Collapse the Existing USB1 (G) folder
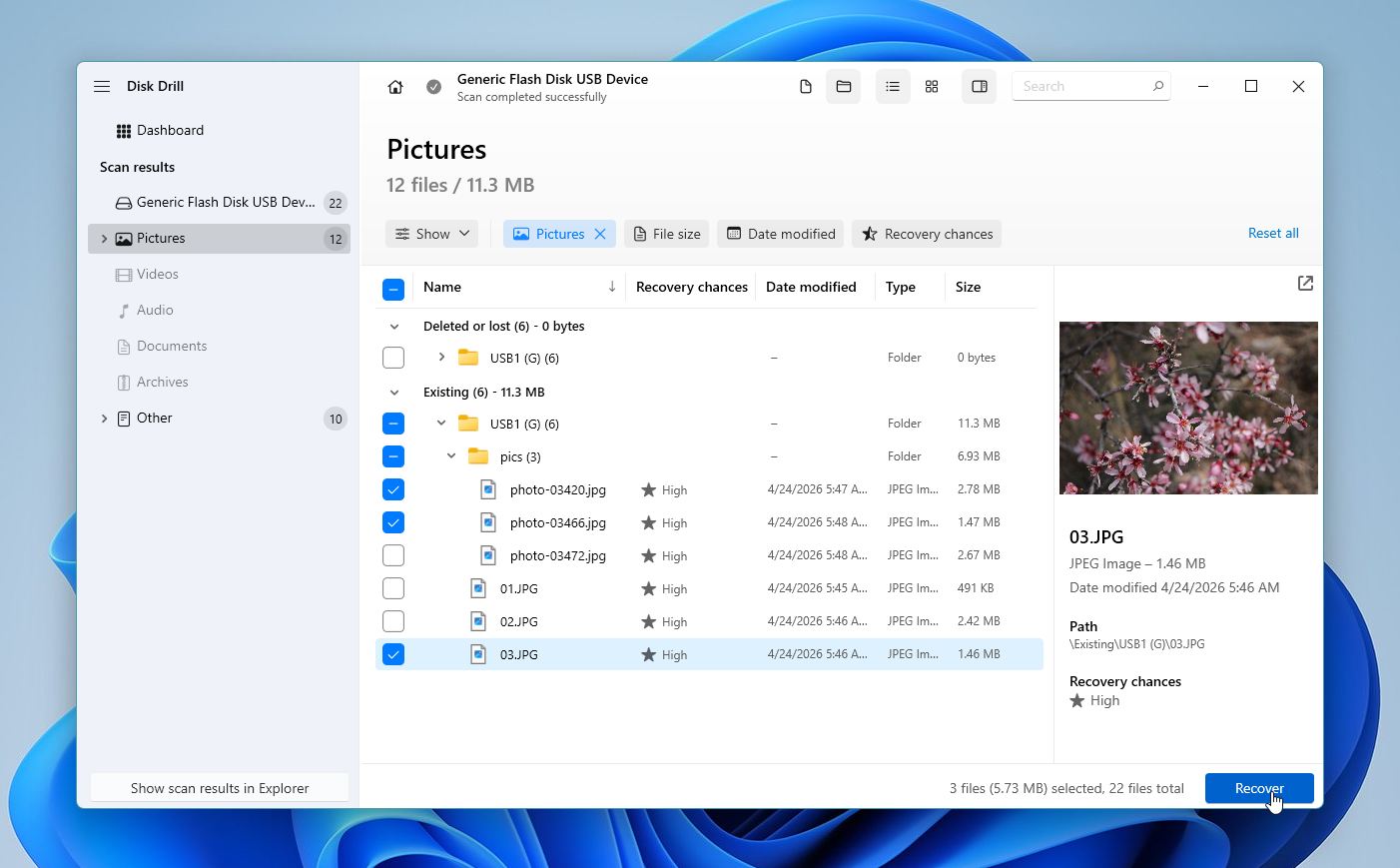The image size is (1400, 868). [441, 424]
